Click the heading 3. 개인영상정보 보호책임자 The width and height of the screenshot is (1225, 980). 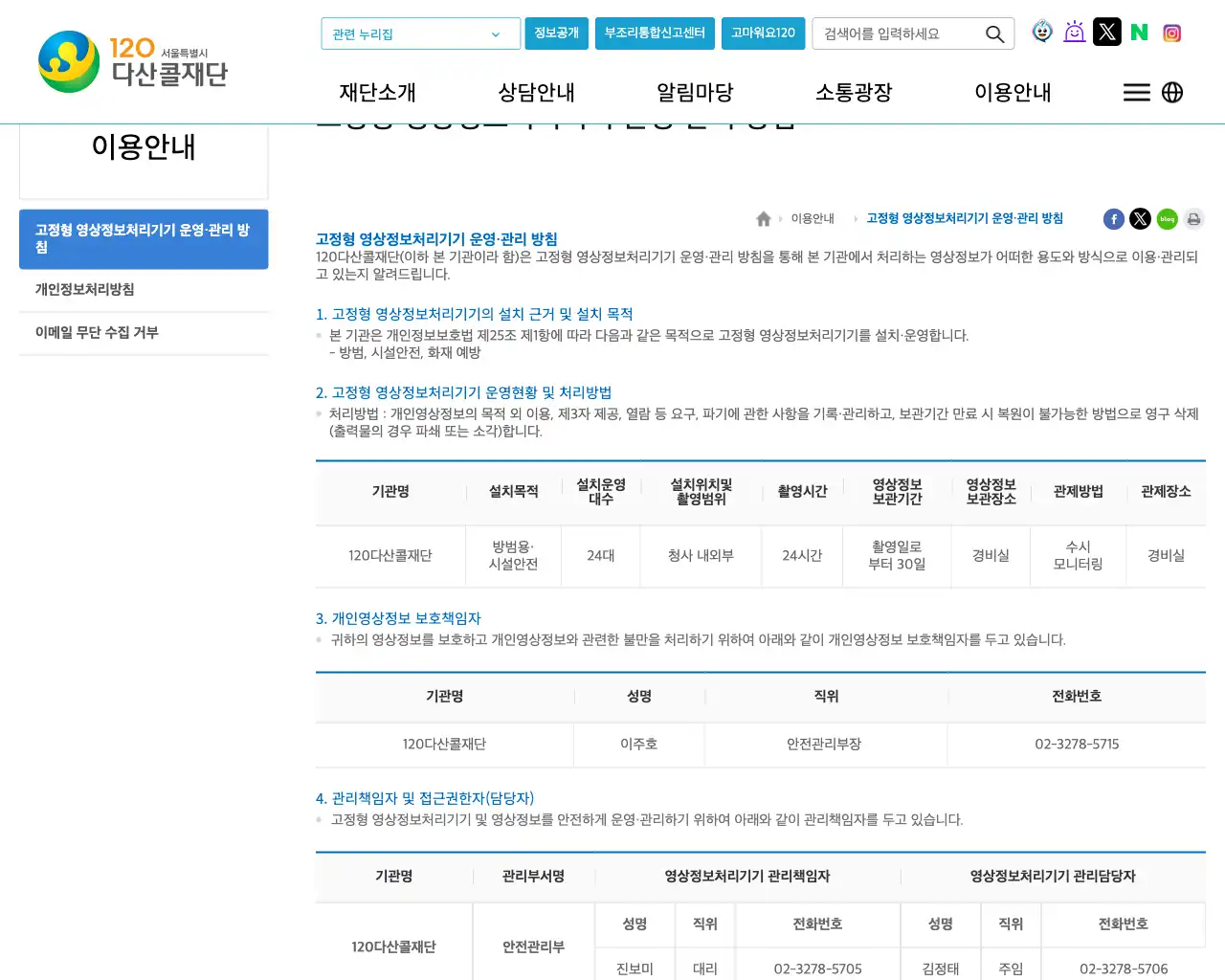[398, 619]
